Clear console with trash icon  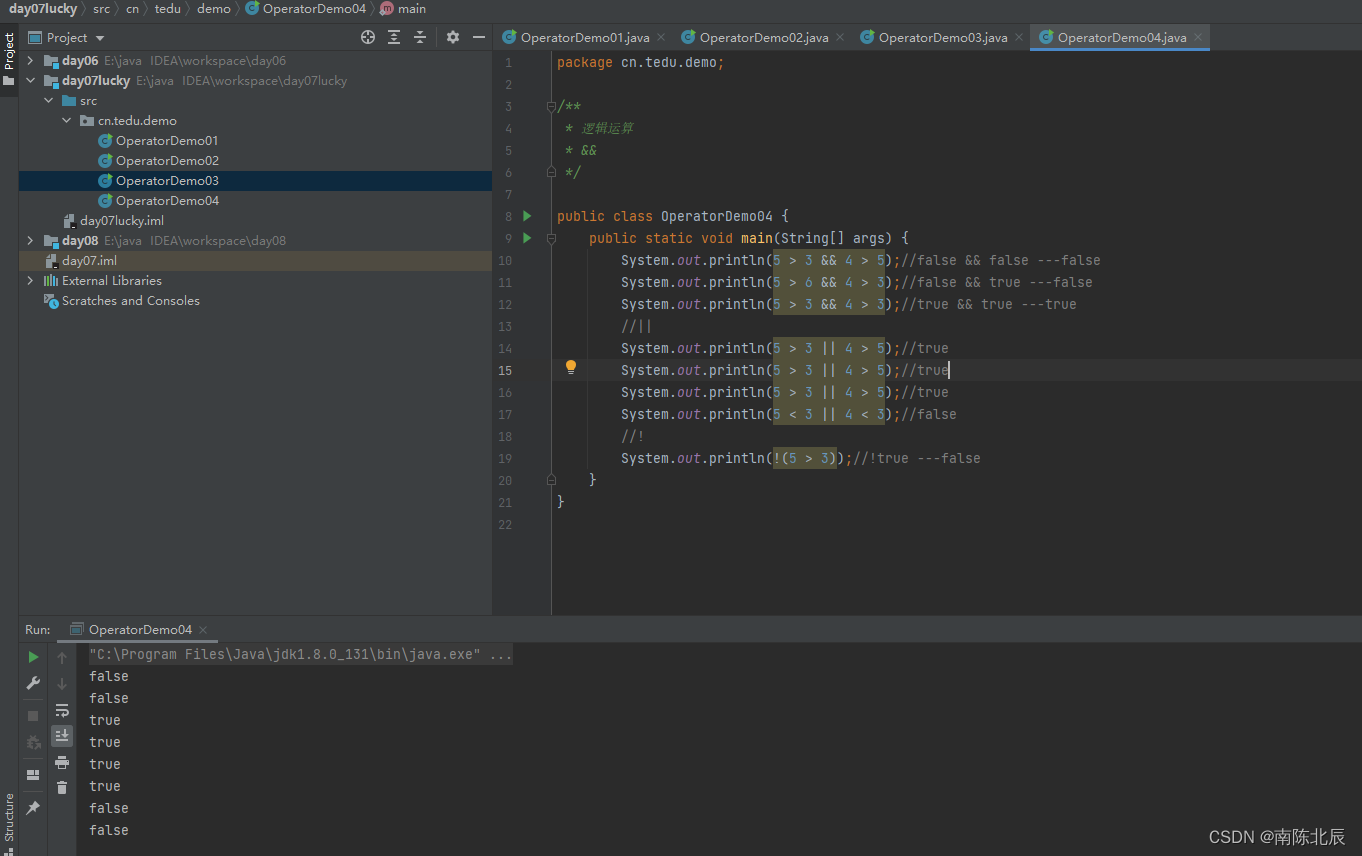62,788
